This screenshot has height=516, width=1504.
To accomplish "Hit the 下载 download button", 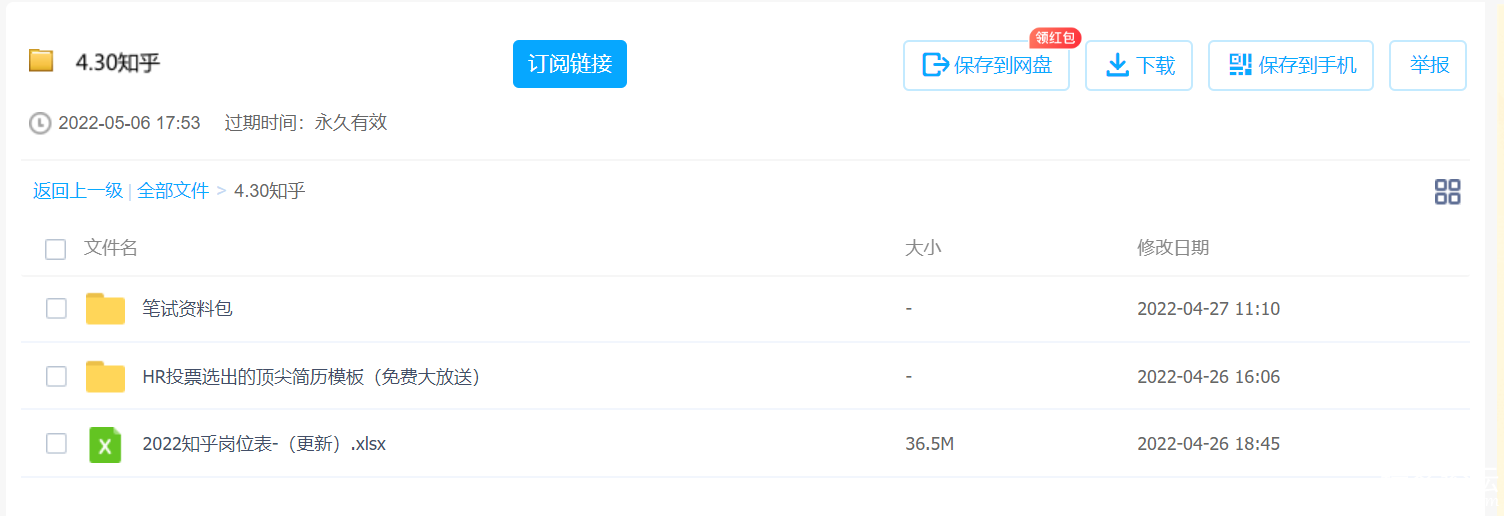I will tap(1139, 66).
